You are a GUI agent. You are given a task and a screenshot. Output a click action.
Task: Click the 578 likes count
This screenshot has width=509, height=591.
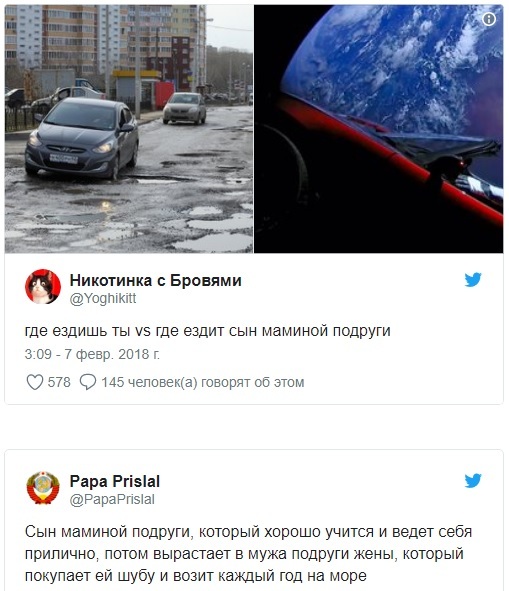point(59,382)
